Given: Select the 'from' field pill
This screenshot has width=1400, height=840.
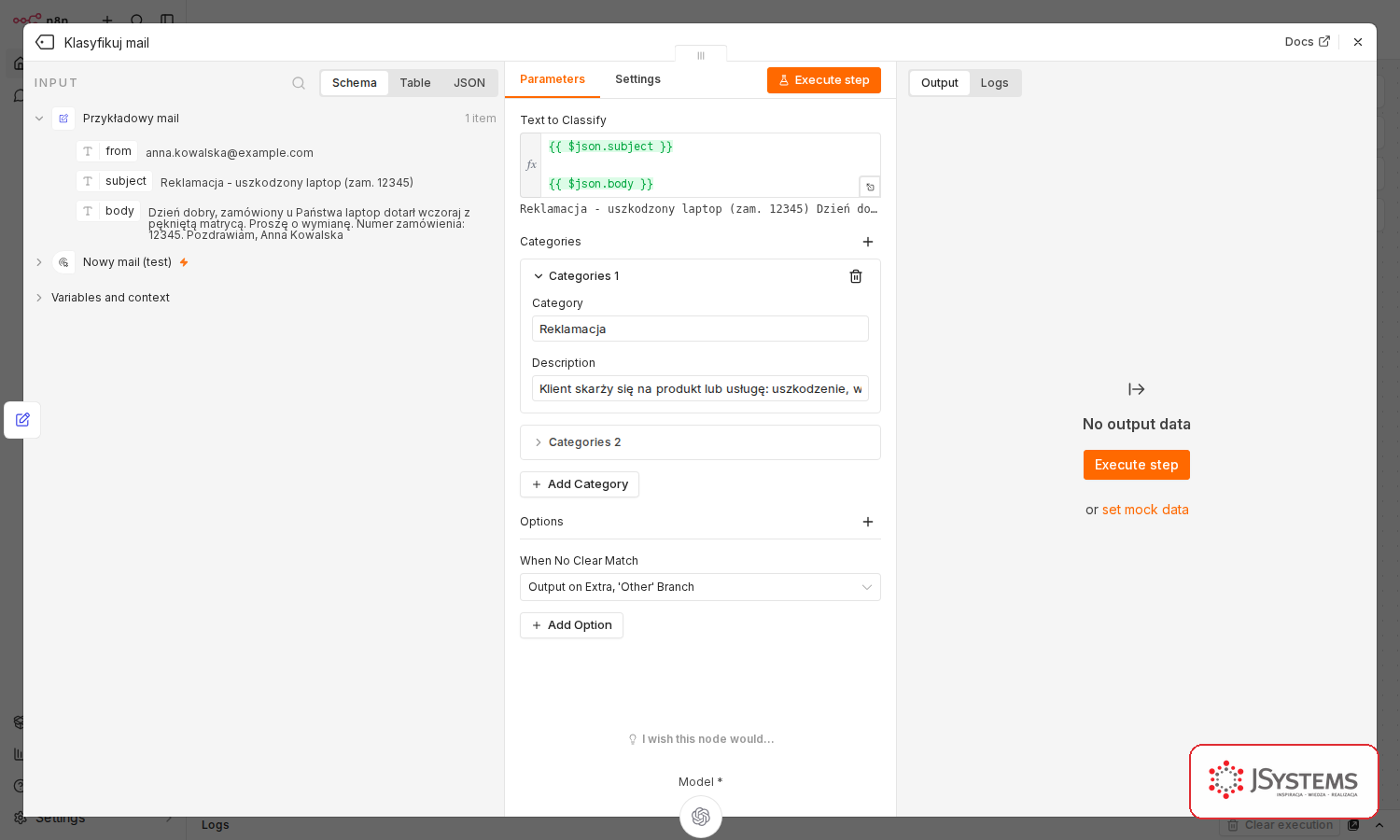Looking at the screenshot, I should [107, 151].
